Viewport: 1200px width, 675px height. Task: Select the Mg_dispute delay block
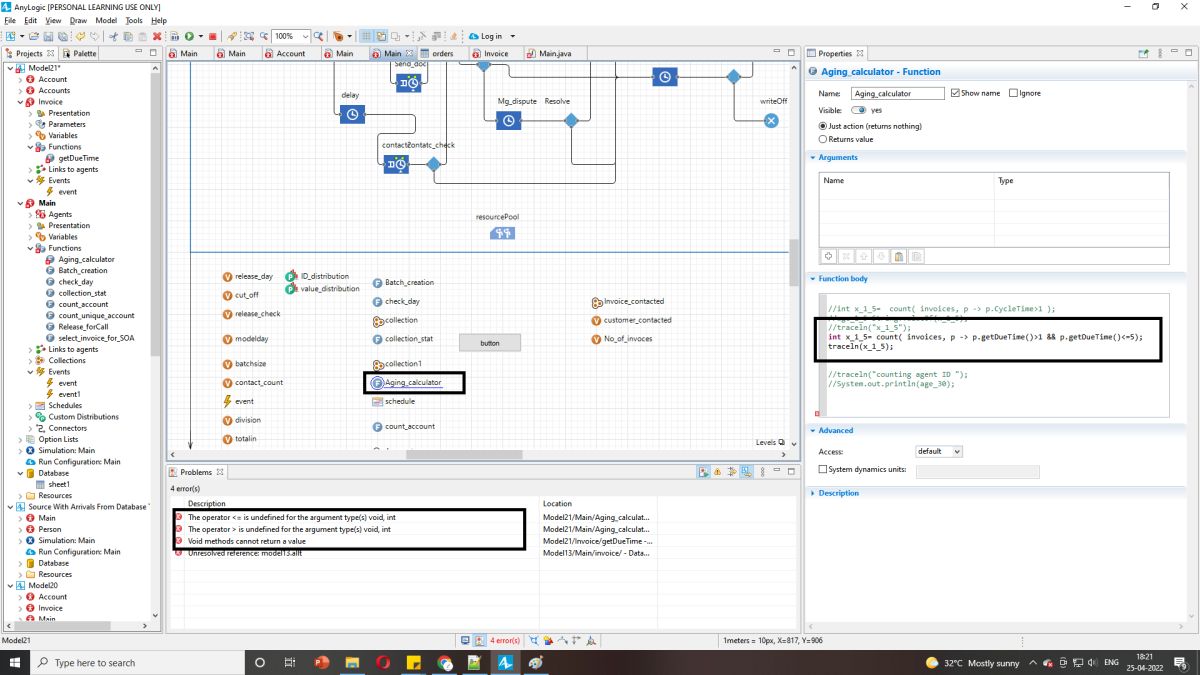pyautogui.click(x=508, y=120)
